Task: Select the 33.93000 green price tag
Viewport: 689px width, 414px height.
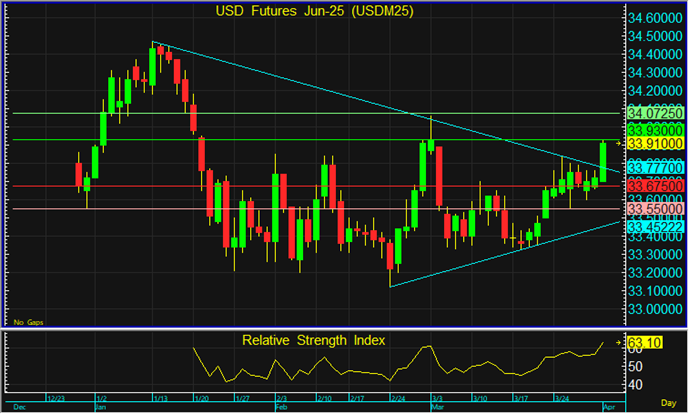Action: click(x=655, y=131)
